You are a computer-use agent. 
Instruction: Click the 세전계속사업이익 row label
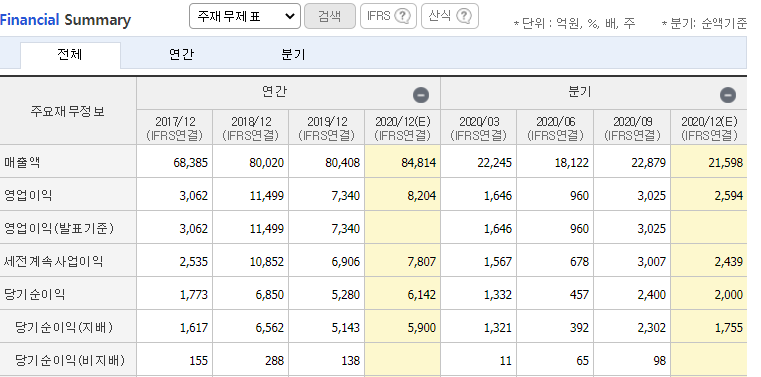pyautogui.click(x=53, y=262)
